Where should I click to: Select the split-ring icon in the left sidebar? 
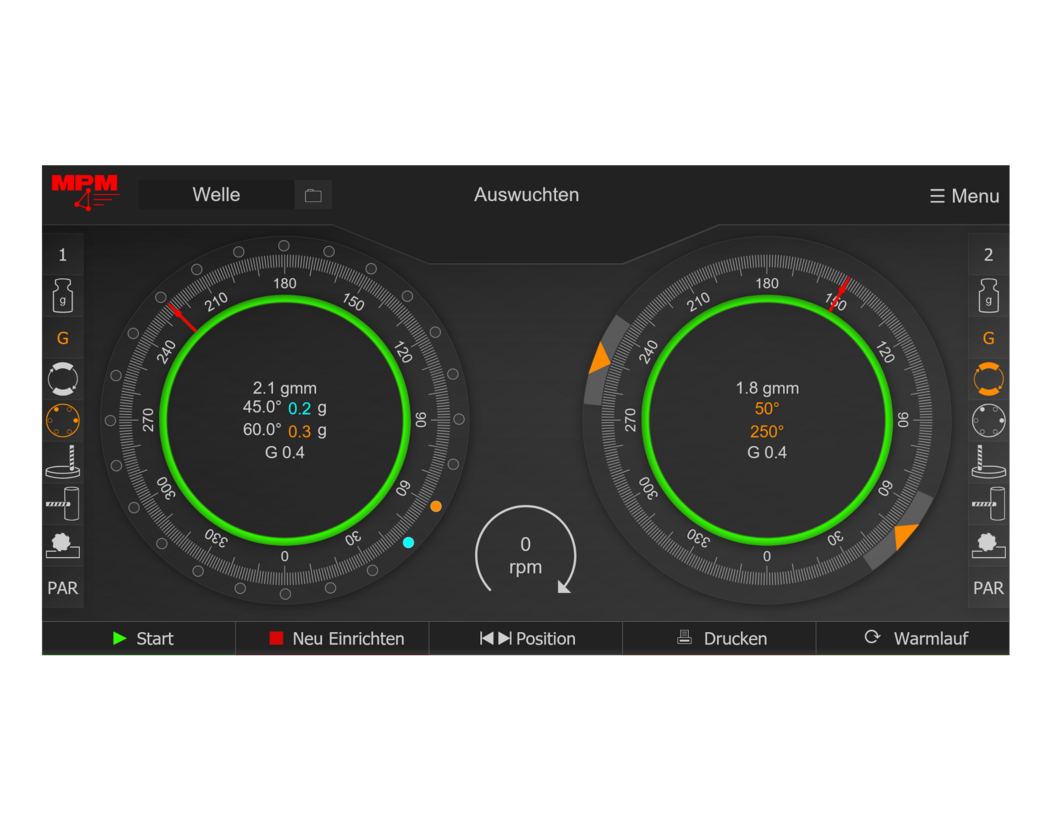pos(63,380)
